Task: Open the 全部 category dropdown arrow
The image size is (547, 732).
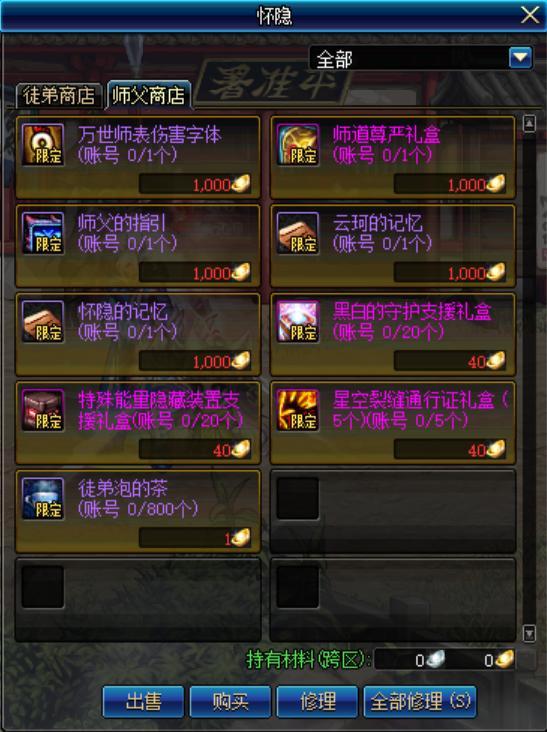Action: (520, 58)
